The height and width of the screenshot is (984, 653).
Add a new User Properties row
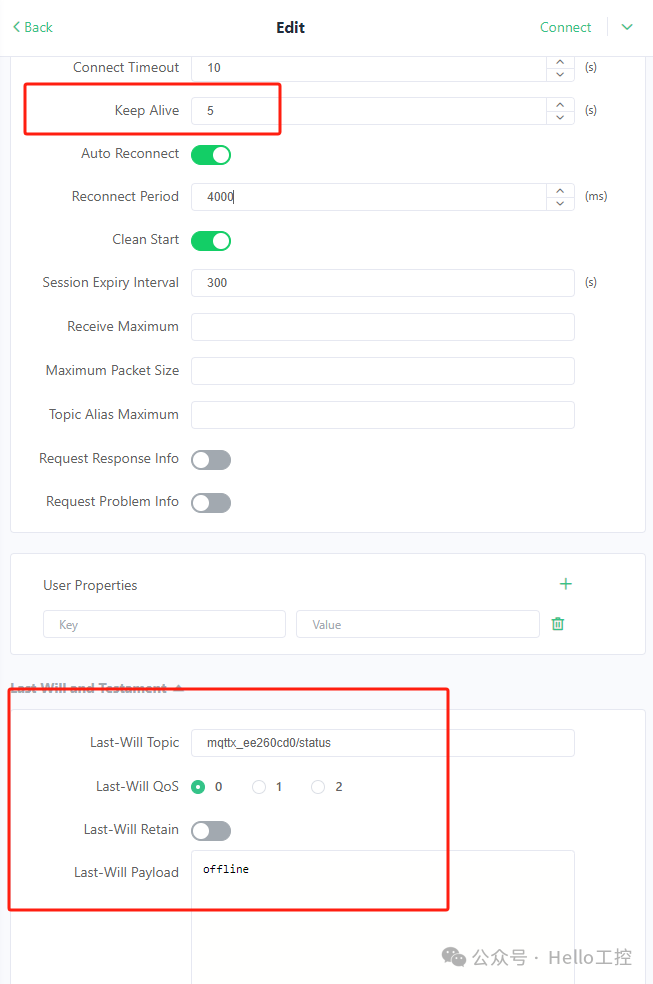[565, 584]
